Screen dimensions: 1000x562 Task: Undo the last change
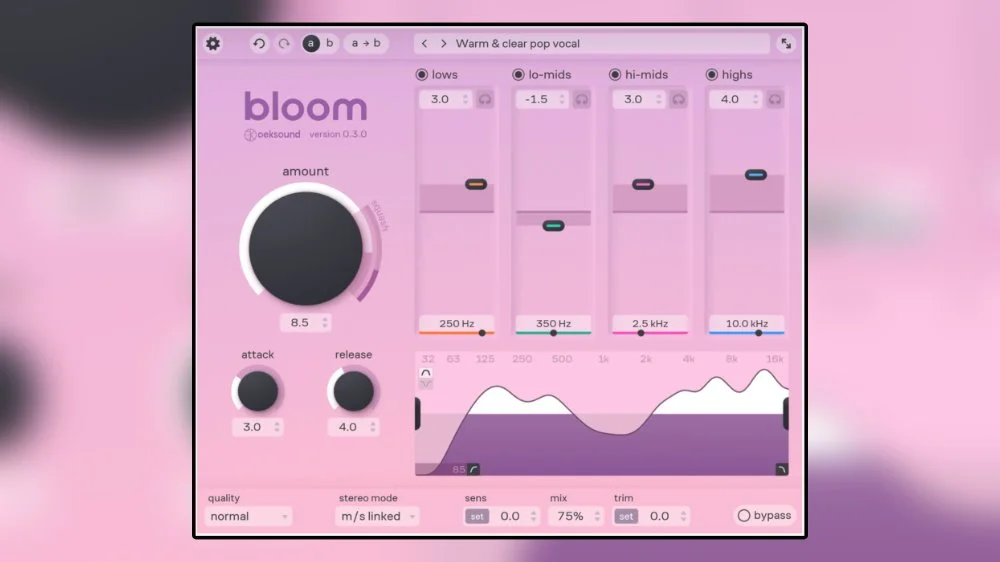click(259, 43)
